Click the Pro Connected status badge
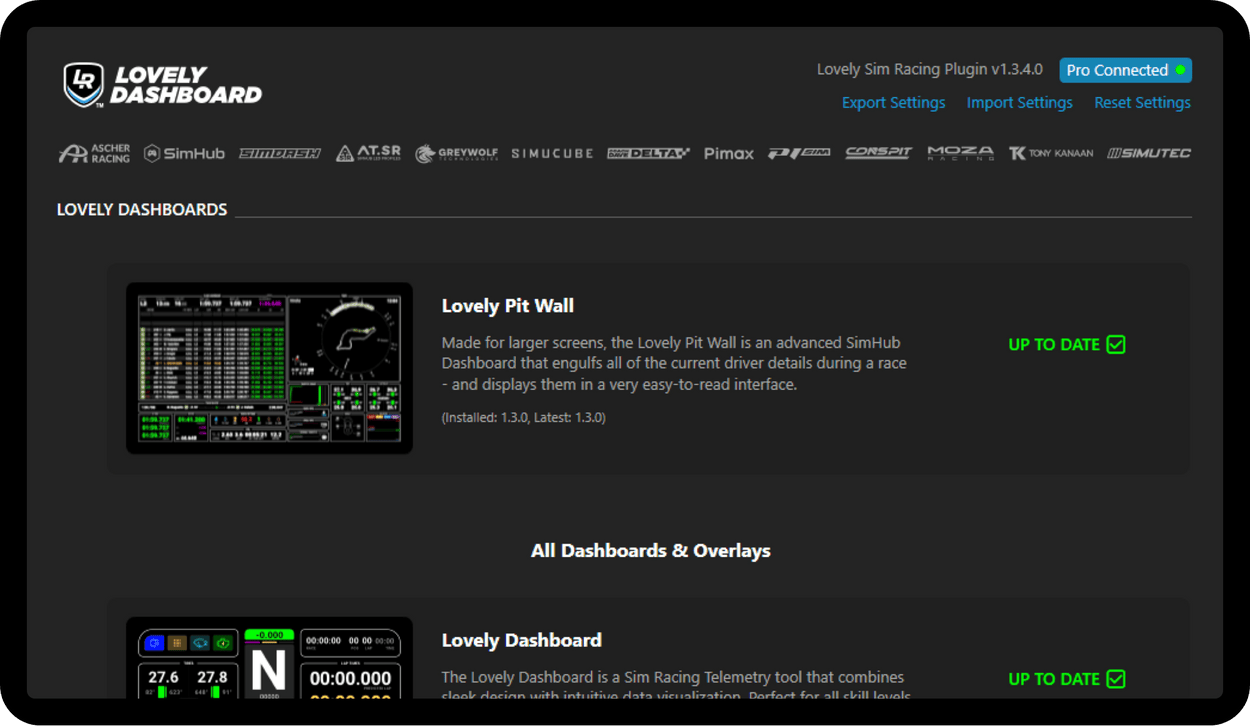The height and width of the screenshot is (726, 1250). 1125,70
